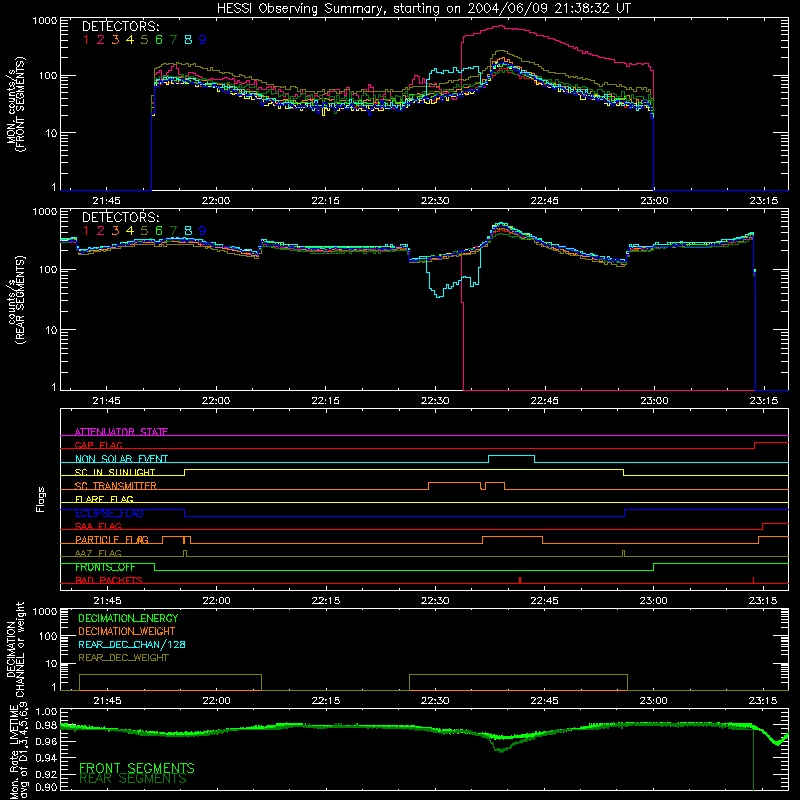Viewport: 800px width, 800px height.
Task: Click the 10 tick on rear segments y-axis
Action: pyautogui.click(x=51, y=330)
